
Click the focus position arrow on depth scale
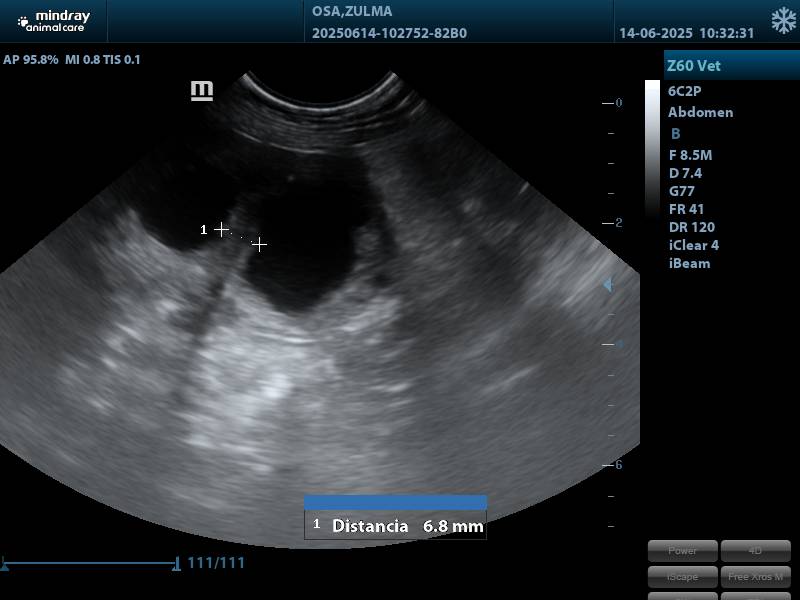click(606, 285)
